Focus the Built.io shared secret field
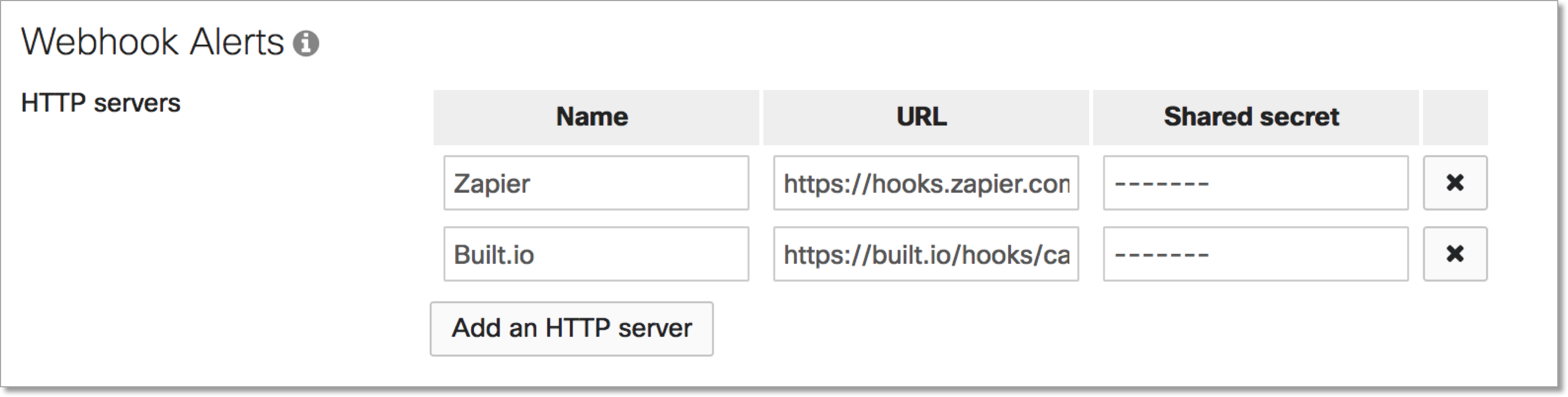1568x397 pixels. (x=1256, y=254)
